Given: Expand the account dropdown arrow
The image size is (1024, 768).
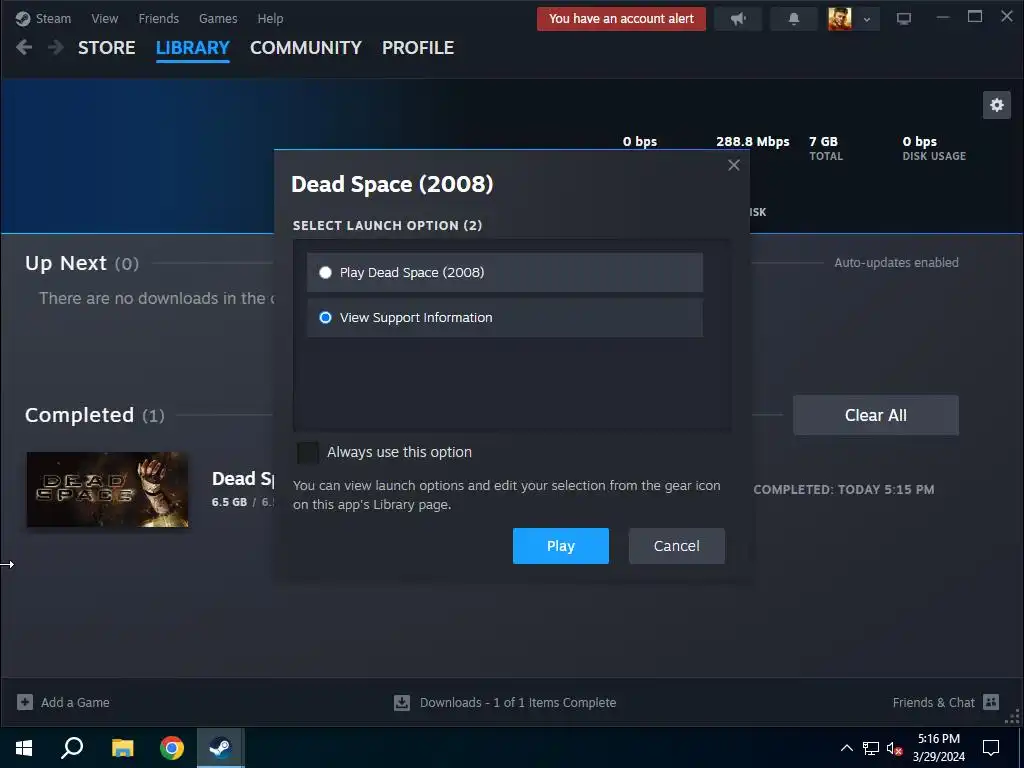Looking at the screenshot, I should click(x=867, y=20).
